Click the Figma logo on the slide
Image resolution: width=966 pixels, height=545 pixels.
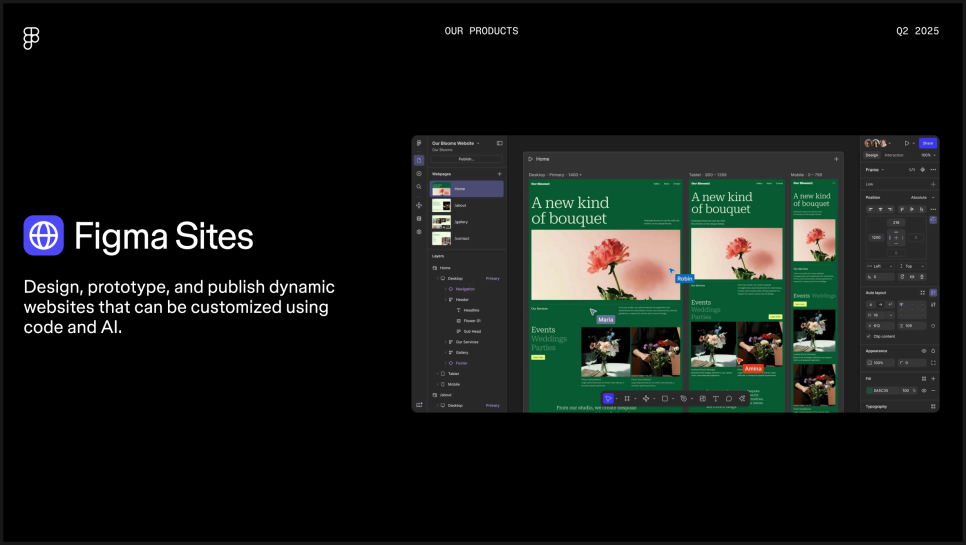(x=31, y=38)
